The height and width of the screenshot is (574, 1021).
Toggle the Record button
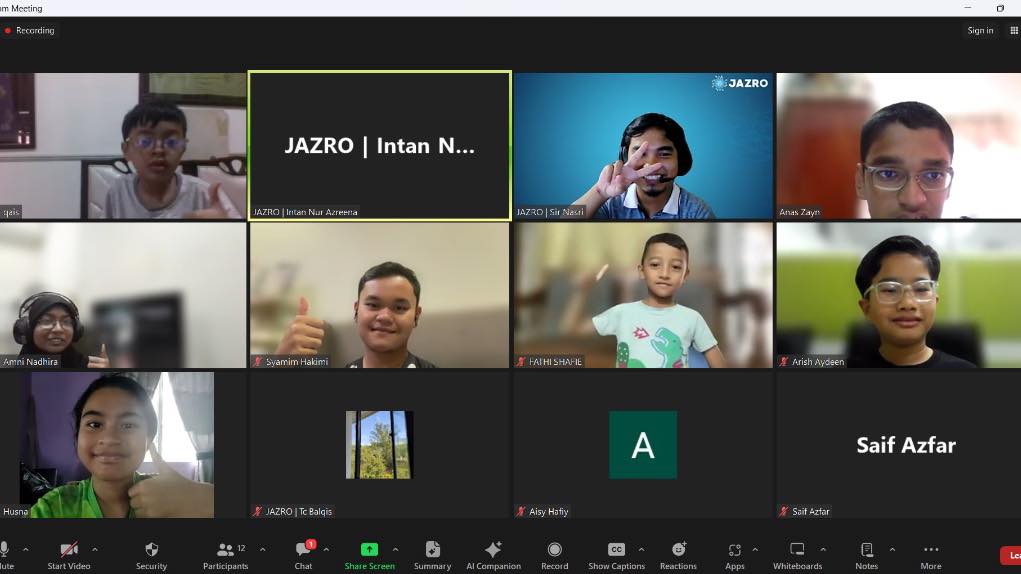click(x=554, y=555)
